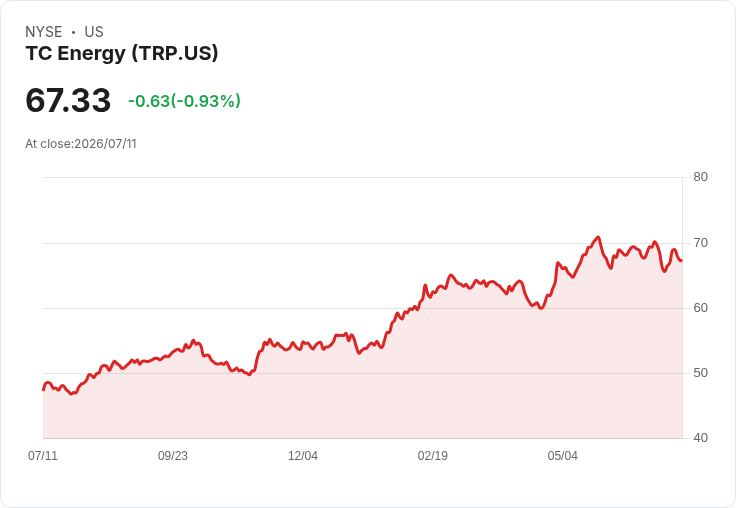
Task: Click the 07/11 x-axis date label
Action: coord(43,456)
